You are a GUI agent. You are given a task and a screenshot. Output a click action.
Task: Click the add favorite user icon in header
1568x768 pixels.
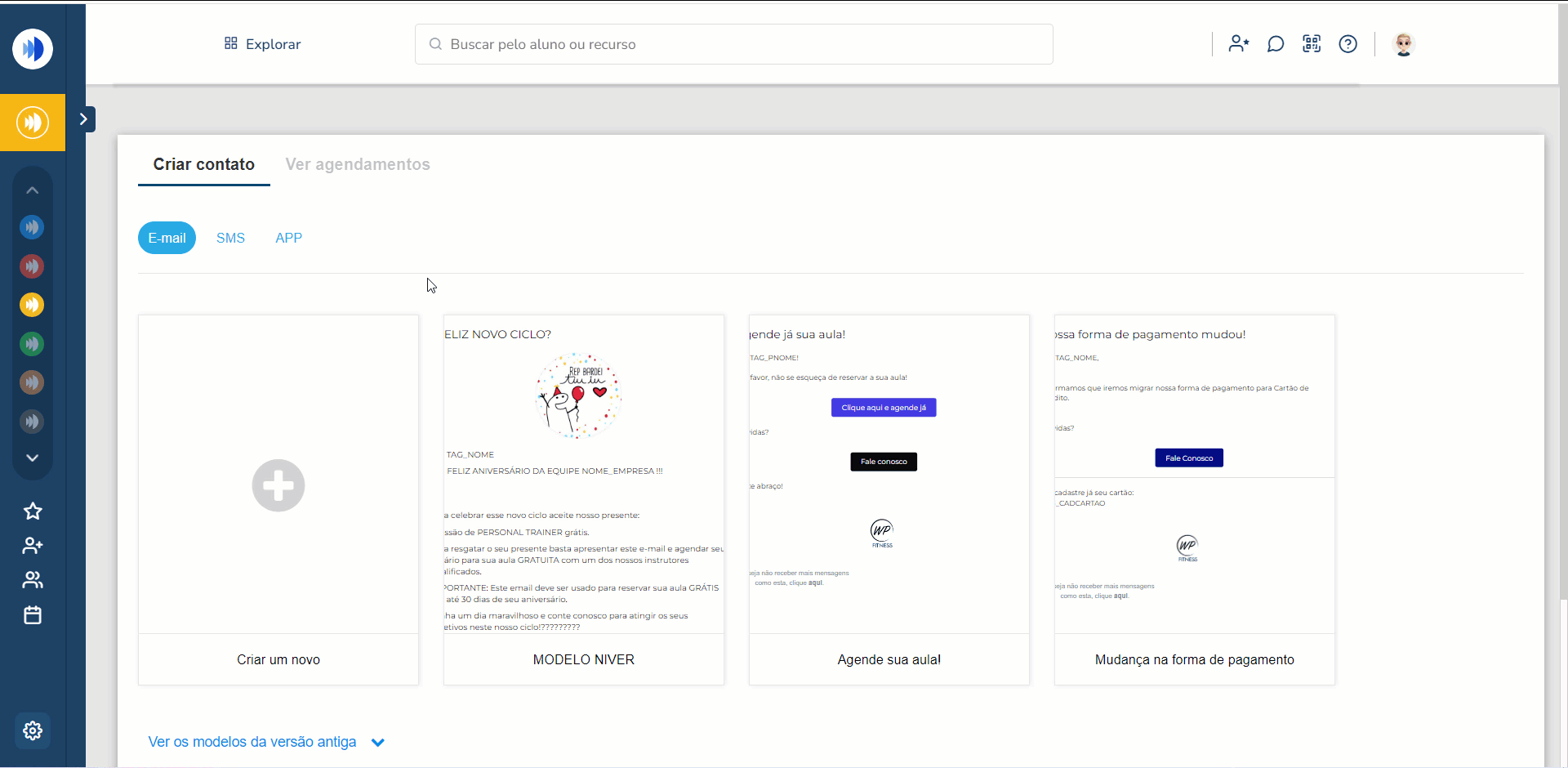tap(1239, 44)
